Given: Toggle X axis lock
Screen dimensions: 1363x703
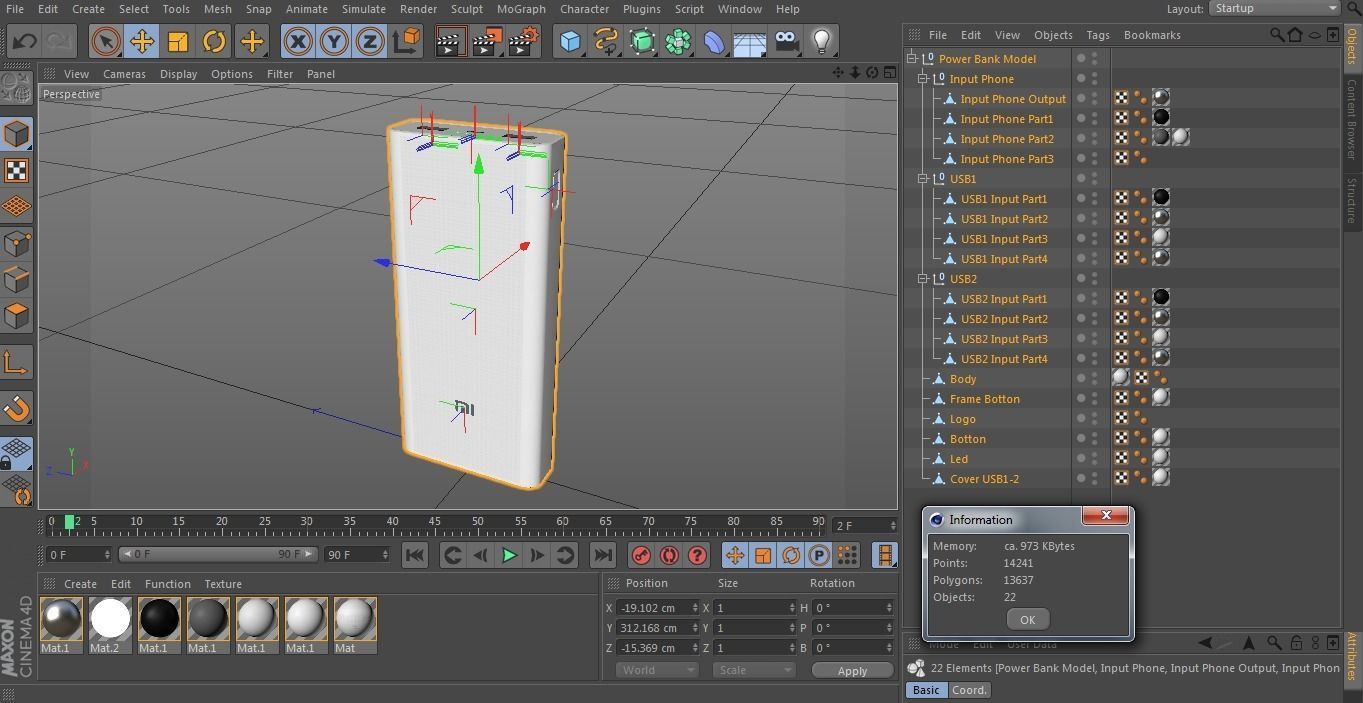Looking at the screenshot, I should 297,41.
